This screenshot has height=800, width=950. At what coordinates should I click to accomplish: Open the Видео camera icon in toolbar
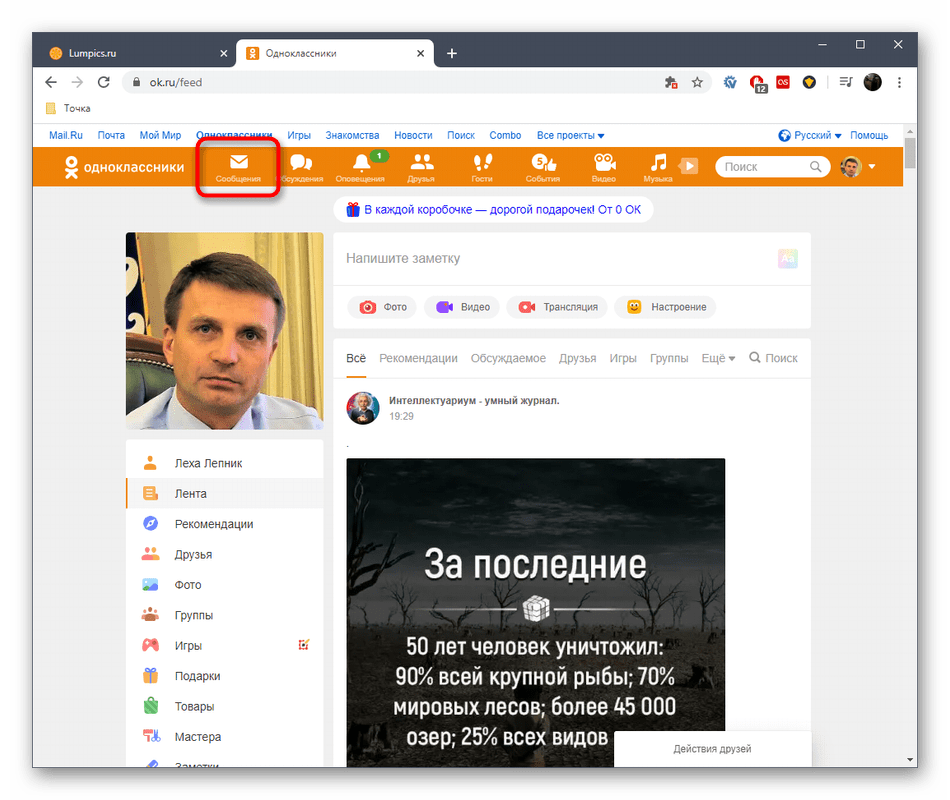pyautogui.click(x=603, y=167)
